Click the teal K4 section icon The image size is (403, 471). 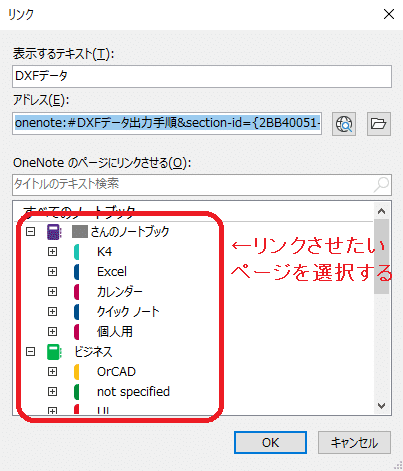coord(77,252)
